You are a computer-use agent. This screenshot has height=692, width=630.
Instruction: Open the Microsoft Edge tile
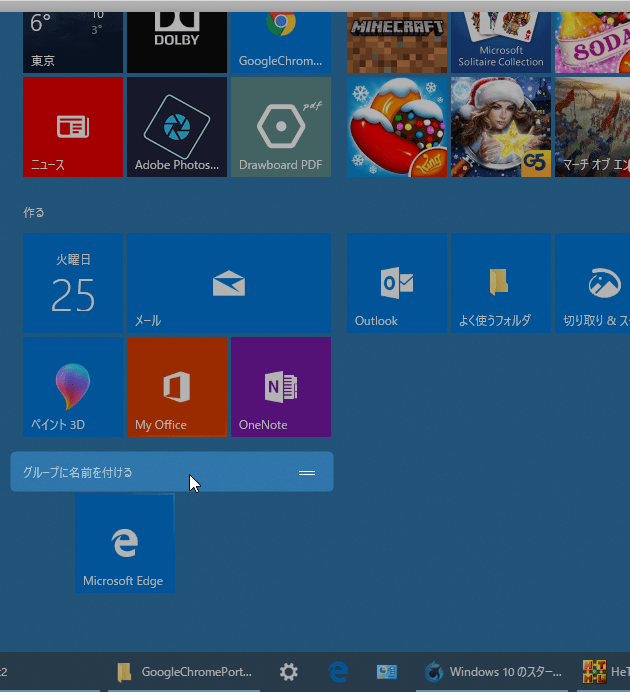pos(125,543)
